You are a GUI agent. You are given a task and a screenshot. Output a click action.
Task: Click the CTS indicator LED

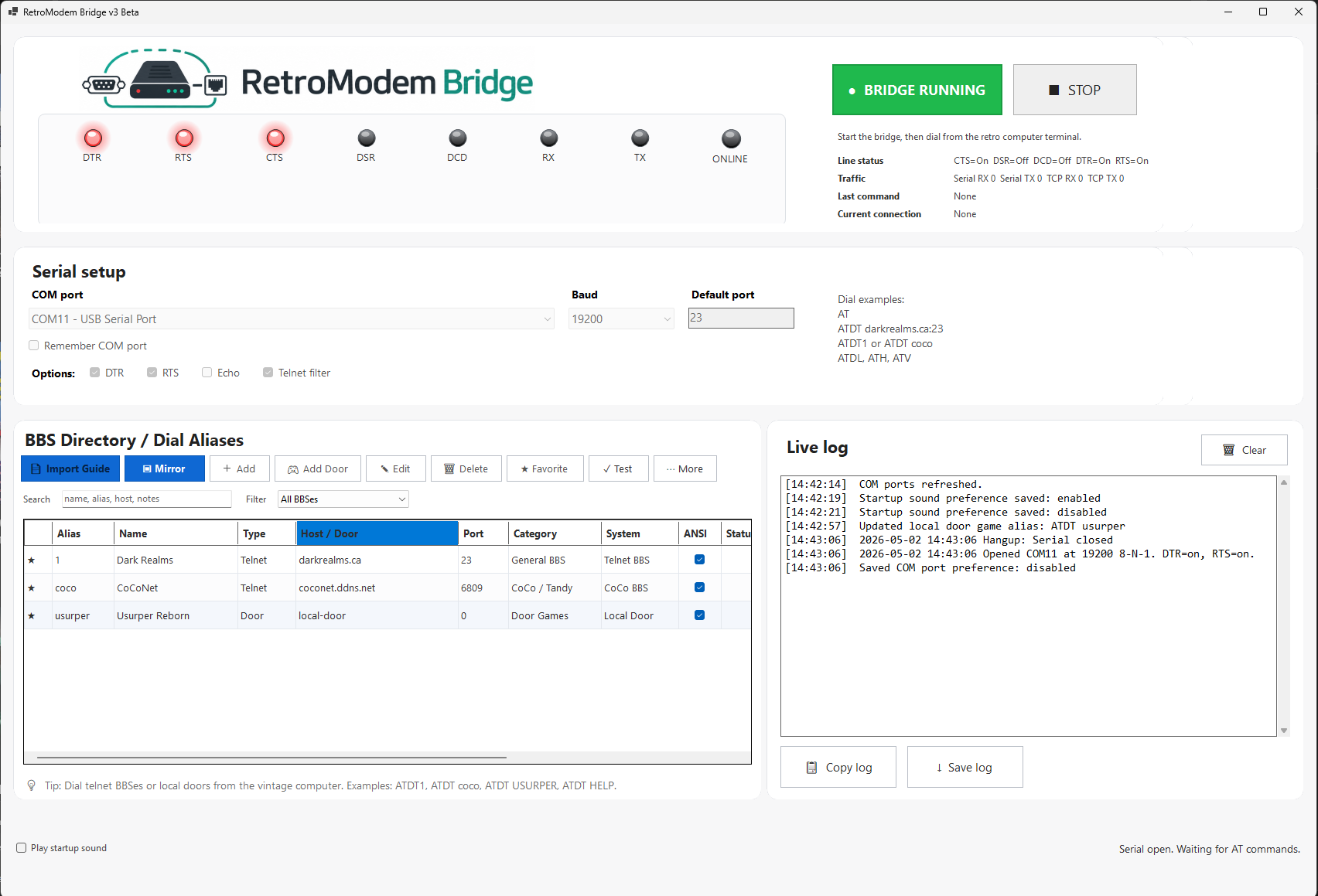275,138
